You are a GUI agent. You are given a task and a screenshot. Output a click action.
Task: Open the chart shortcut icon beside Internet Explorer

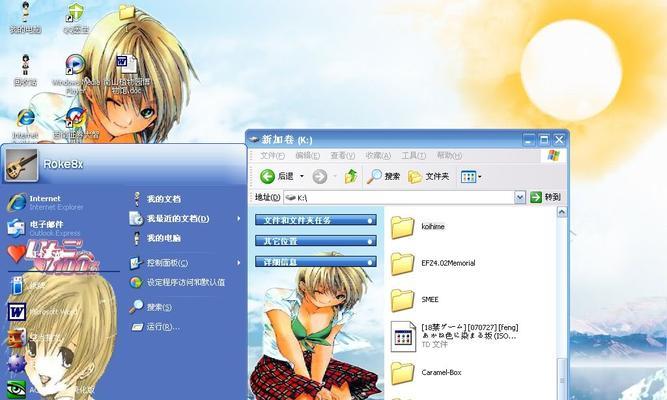[76, 123]
